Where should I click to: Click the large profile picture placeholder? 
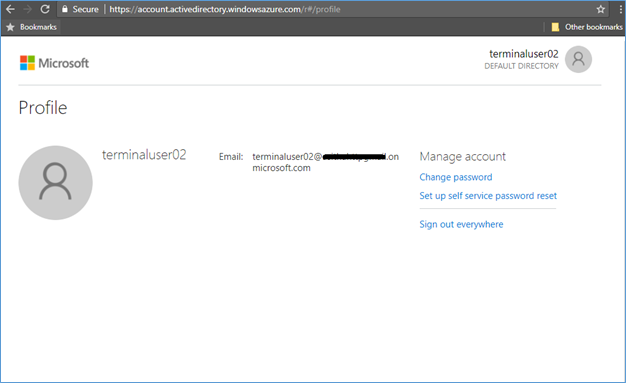[55, 183]
